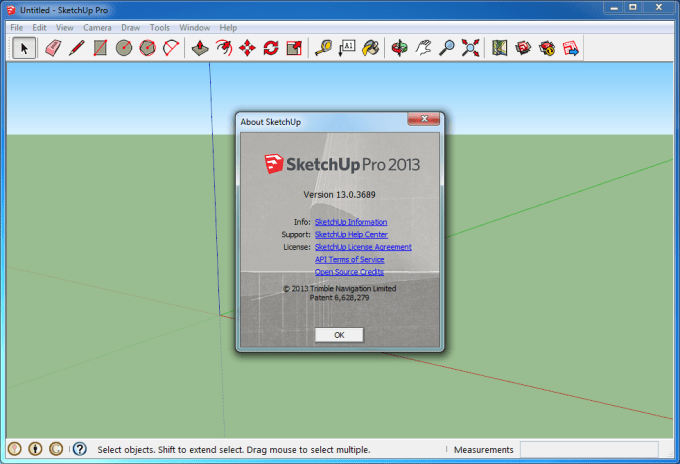Select the Rotate tool
Image resolution: width=680 pixels, height=464 pixels.
pos(271,48)
